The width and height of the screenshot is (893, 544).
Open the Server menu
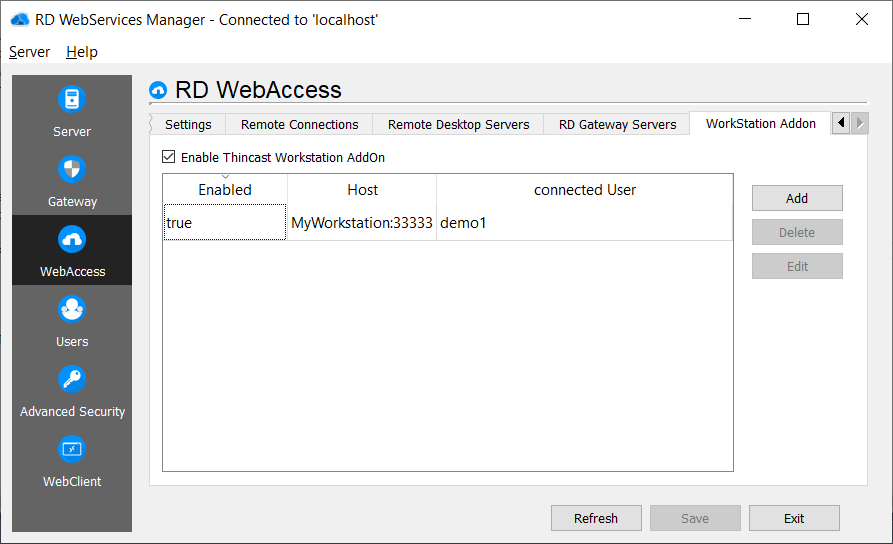[29, 52]
